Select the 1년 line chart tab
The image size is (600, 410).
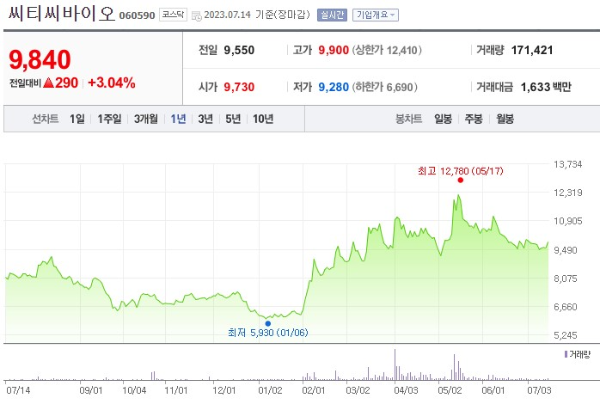coord(178,119)
